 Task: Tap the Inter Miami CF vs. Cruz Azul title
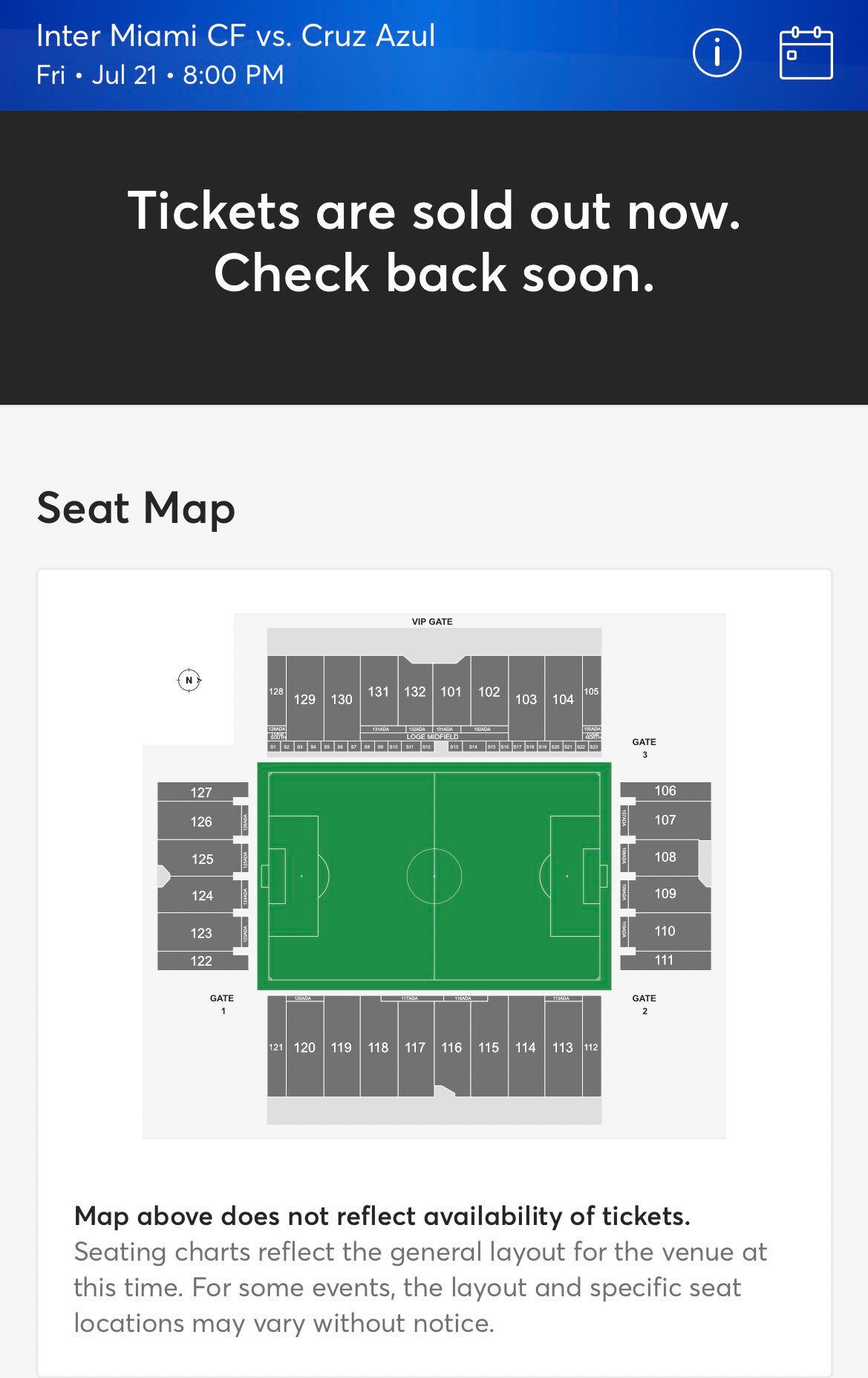point(235,36)
